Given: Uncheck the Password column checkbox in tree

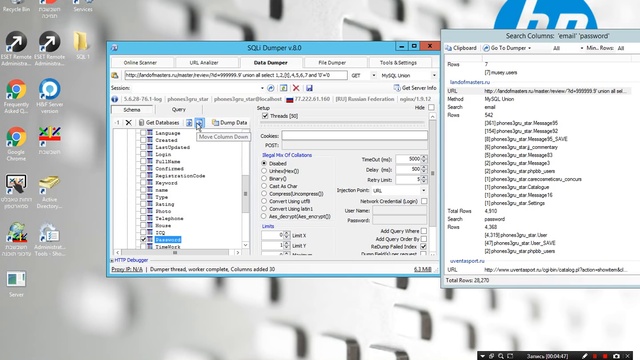Looking at the screenshot, I should point(143,240).
